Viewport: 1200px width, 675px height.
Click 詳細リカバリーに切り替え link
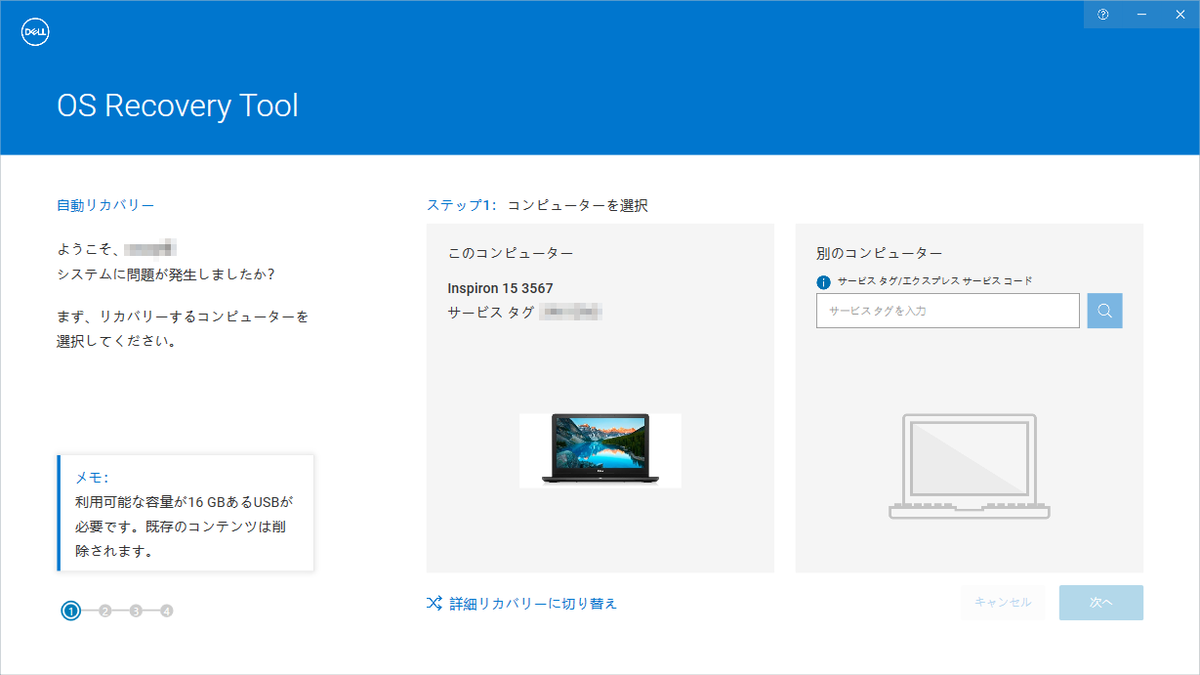click(x=533, y=604)
